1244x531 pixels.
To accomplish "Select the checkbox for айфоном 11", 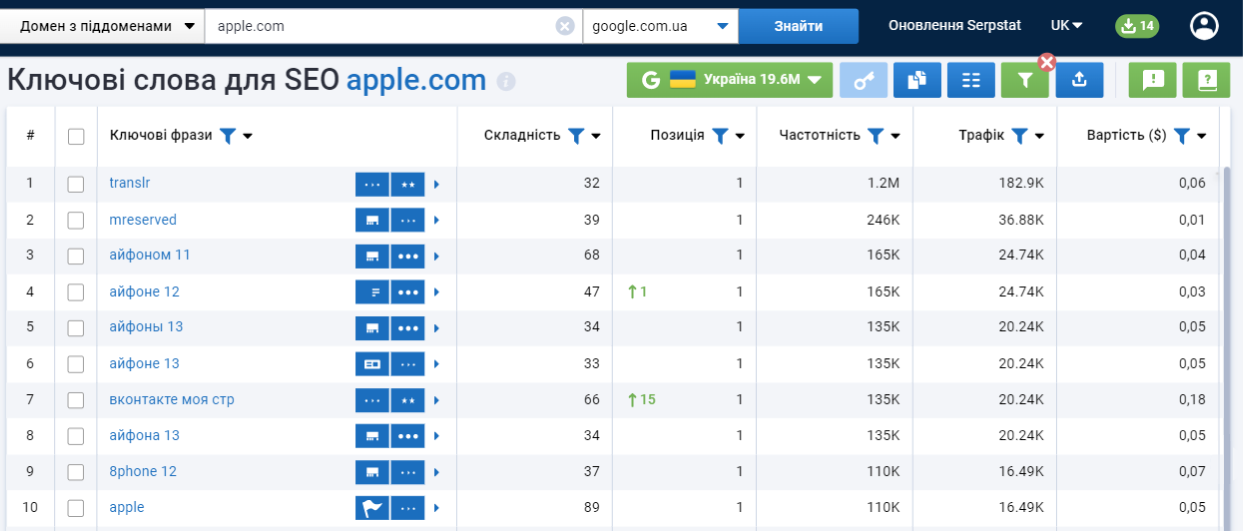I will [76, 256].
